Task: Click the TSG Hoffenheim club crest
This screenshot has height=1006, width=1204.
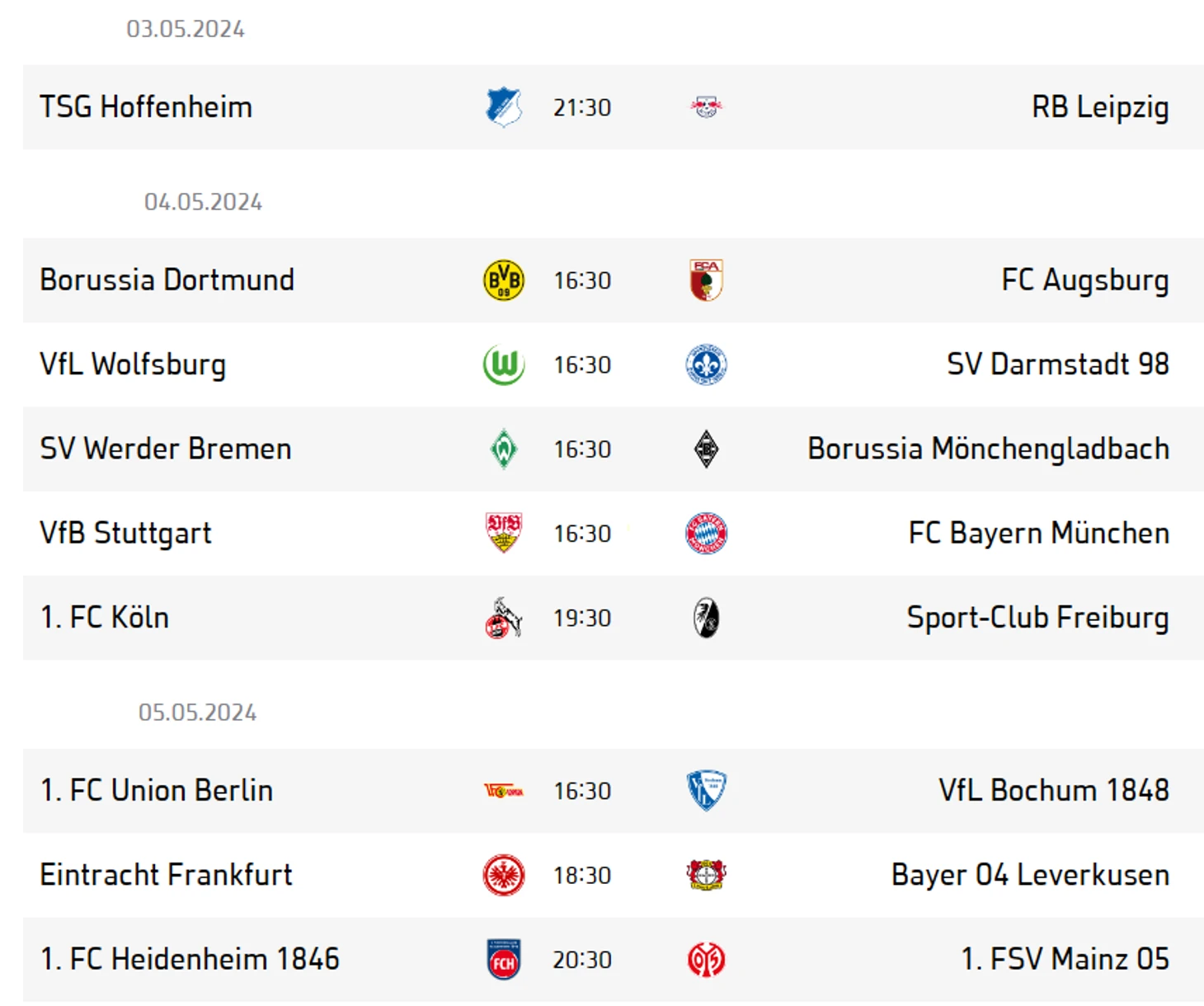Action: point(504,107)
